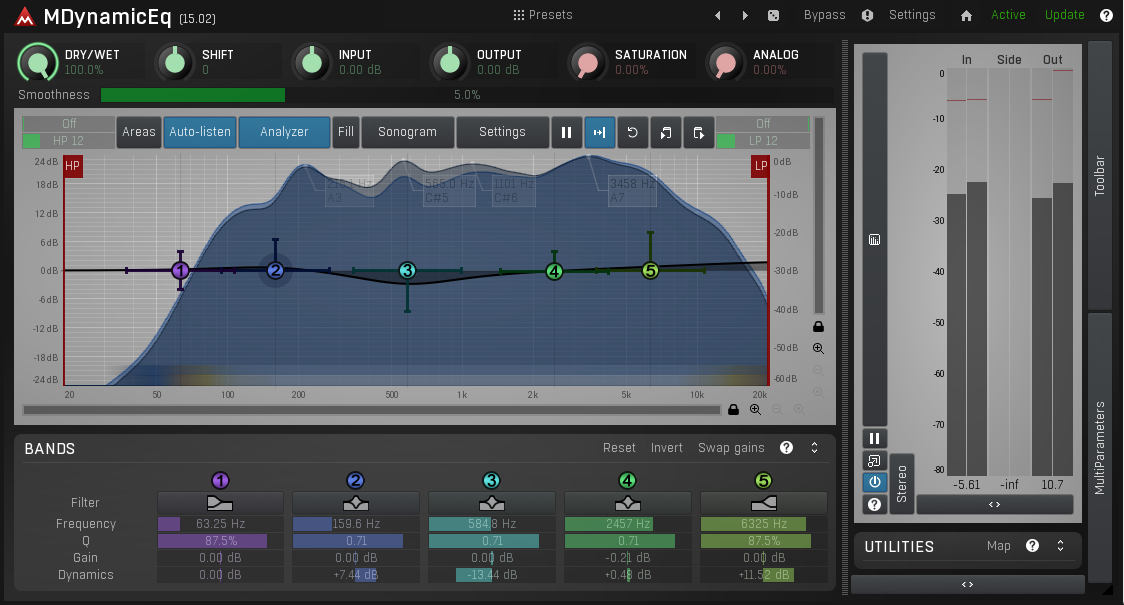
Task: Click the DRY/WET knob
Action: (37, 62)
